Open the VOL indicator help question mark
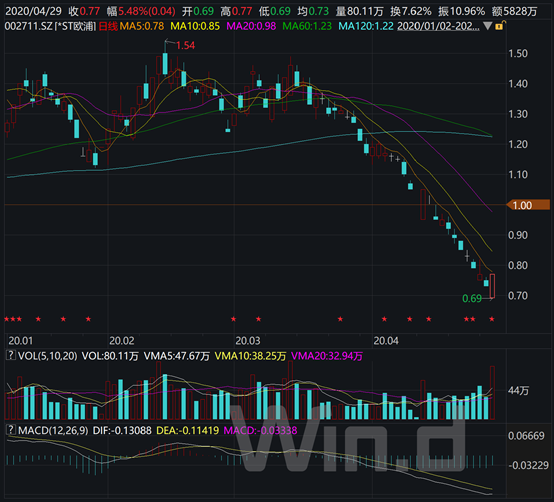 point(11,355)
